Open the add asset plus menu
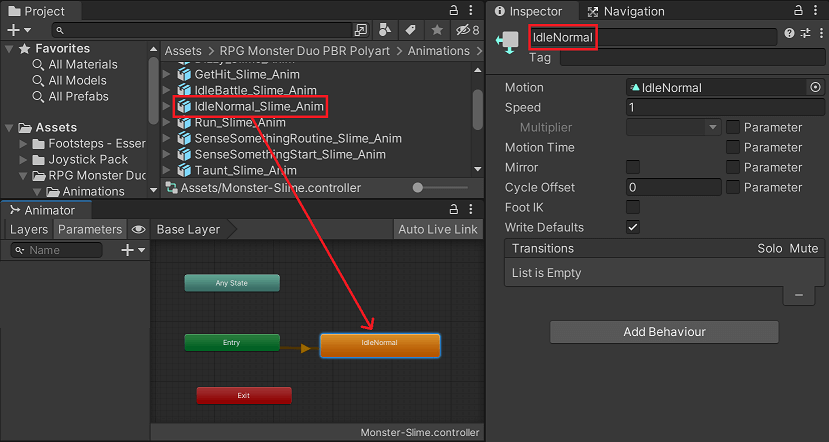The height and width of the screenshot is (442, 829). coord(19,30)
